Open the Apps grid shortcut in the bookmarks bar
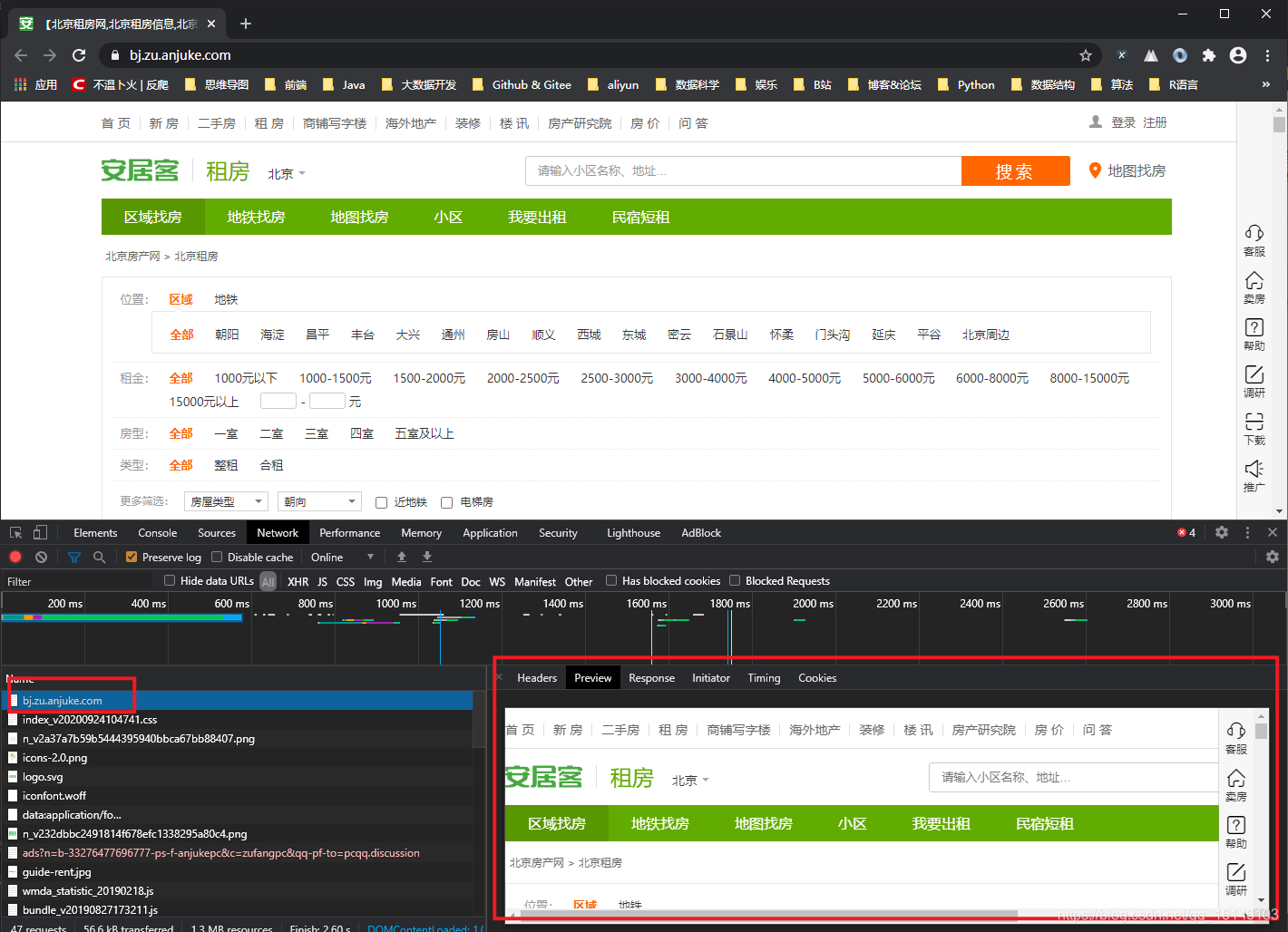The image size is (1288, 932). [36, 84]
